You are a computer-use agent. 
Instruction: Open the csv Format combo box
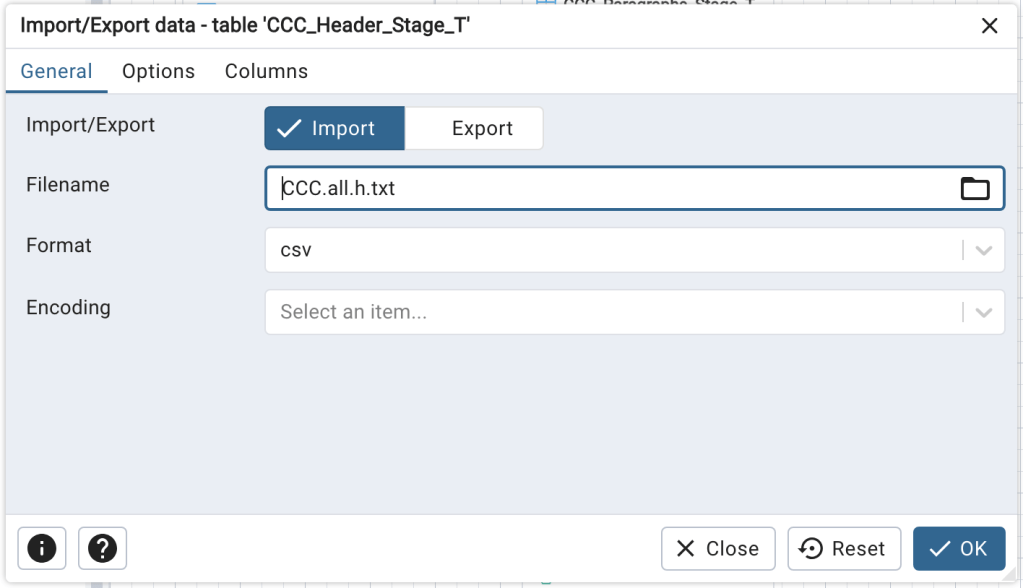[610, 250]
